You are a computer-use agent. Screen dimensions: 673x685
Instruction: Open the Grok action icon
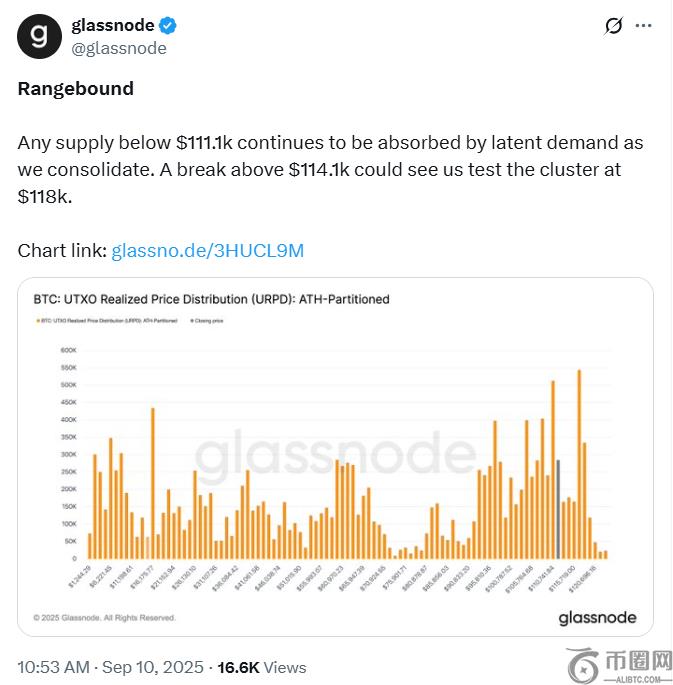pos(614,27)
